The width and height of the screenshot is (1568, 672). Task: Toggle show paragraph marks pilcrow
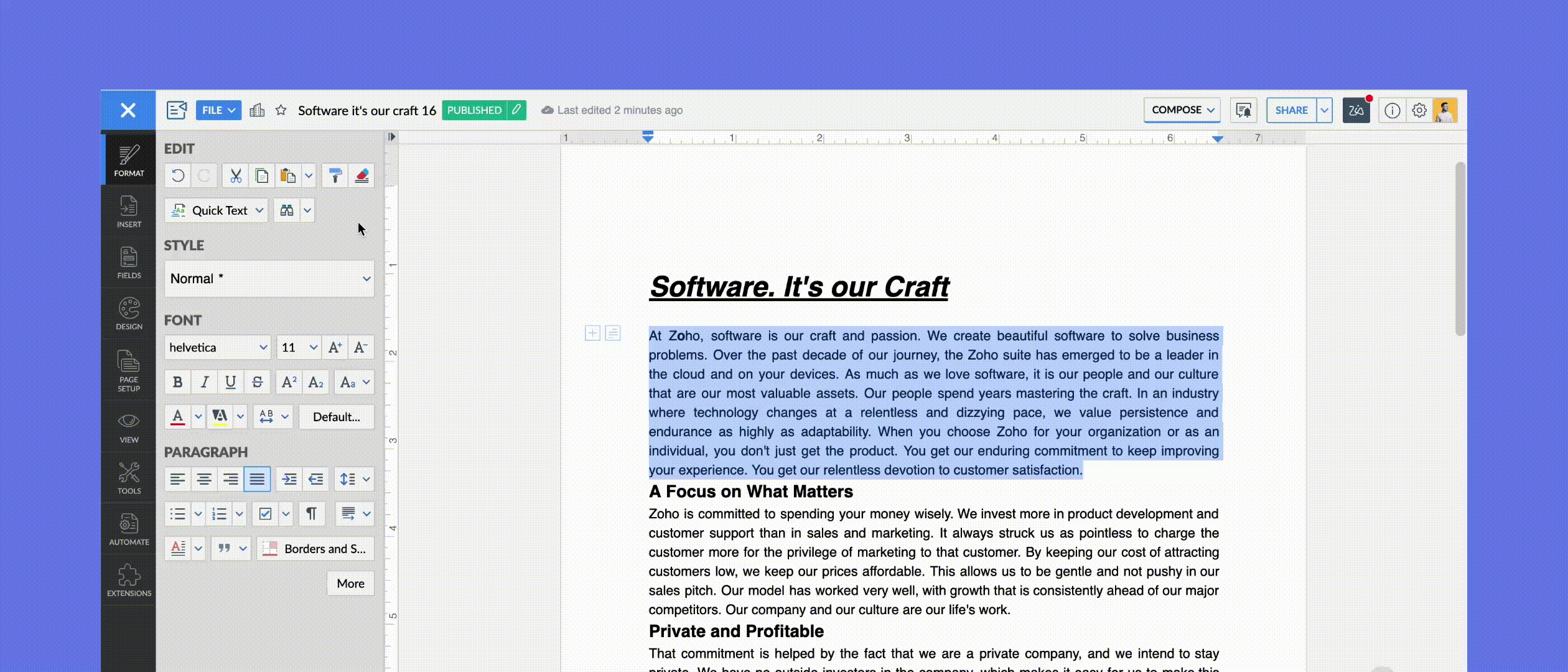coord(311,513)
